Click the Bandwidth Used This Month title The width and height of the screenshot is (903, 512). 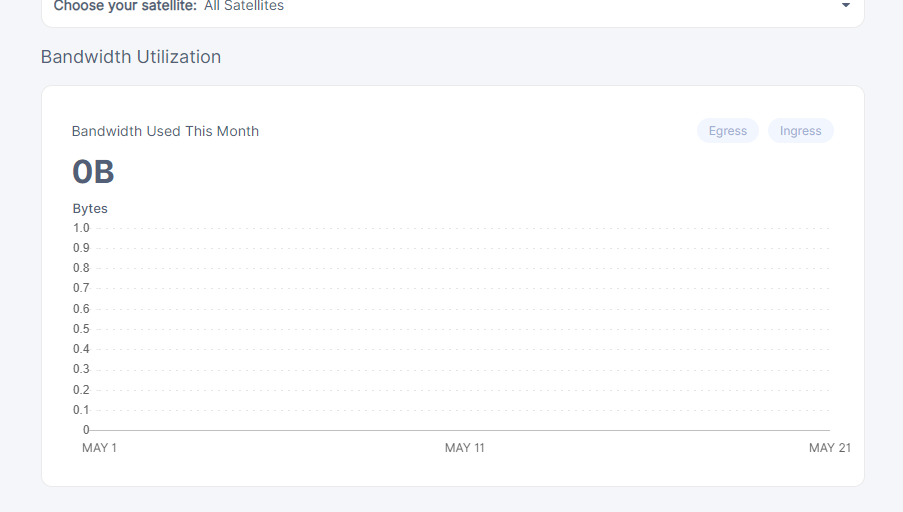(x=165, y=131)
